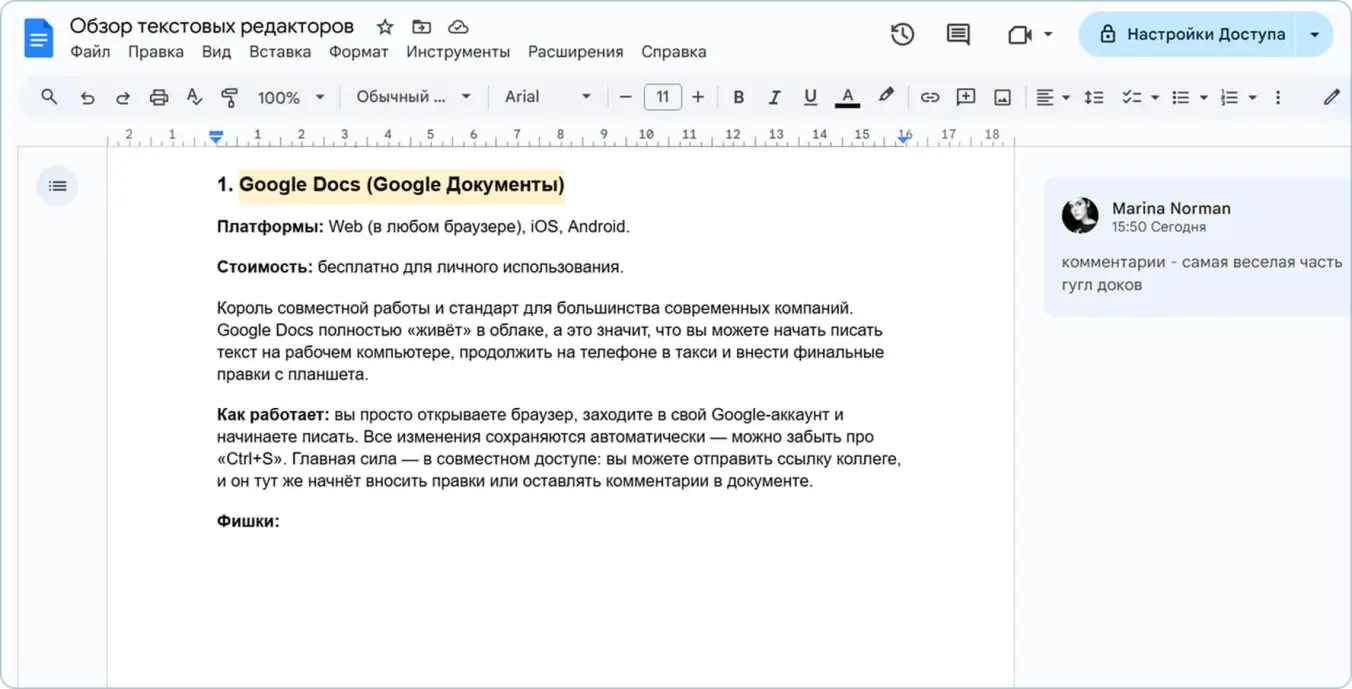Open version history

[x=901, y=34]
